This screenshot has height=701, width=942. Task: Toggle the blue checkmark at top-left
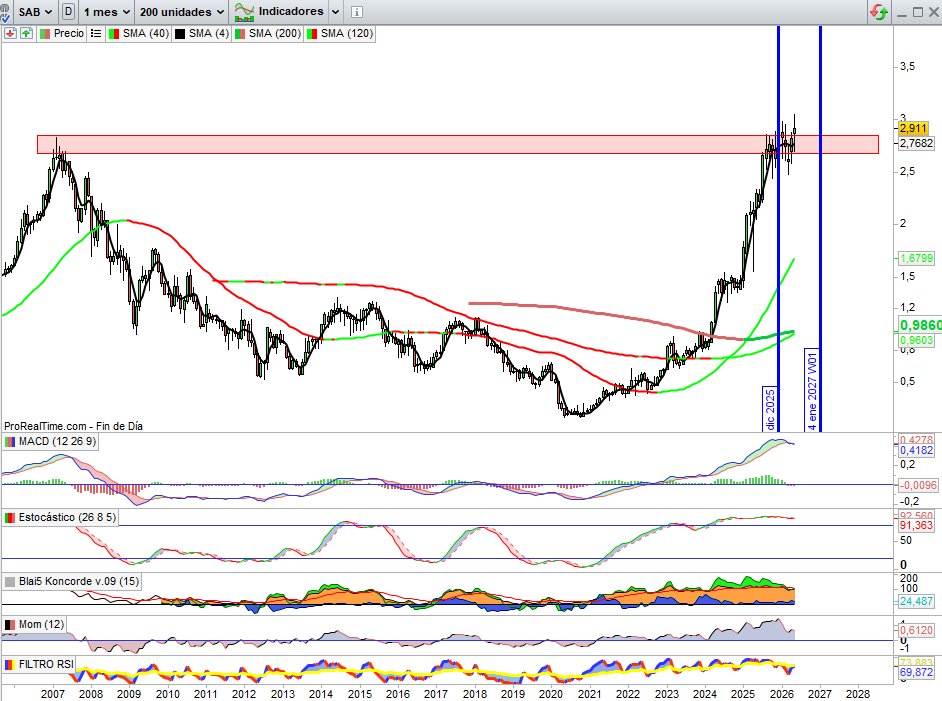[x=4, y=17]
